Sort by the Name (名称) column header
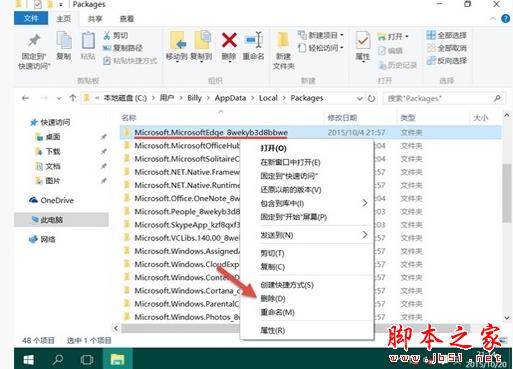Viewport: 513px width, 369px height. click(129, 118)
